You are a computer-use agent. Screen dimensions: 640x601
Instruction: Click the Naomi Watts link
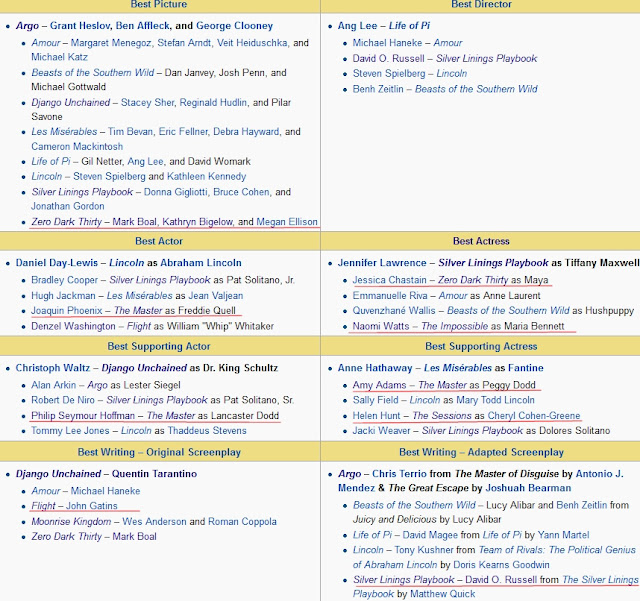[381, 326]
